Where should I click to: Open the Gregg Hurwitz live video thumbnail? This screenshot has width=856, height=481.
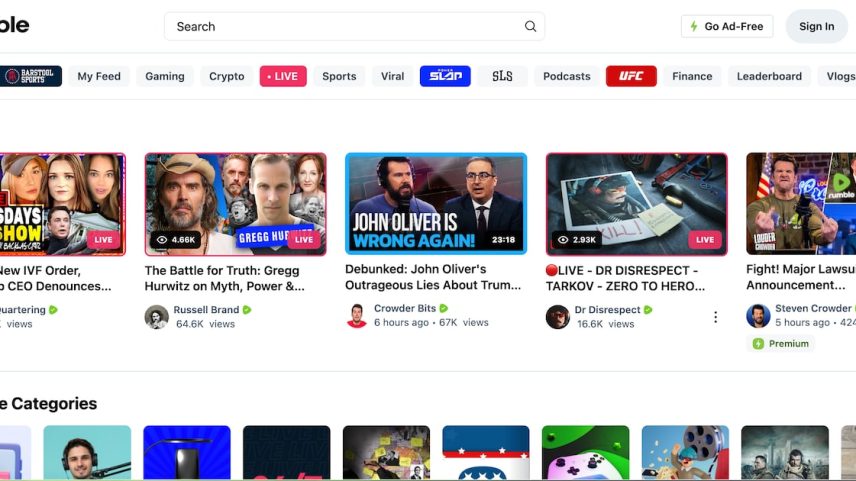[235, 204]
